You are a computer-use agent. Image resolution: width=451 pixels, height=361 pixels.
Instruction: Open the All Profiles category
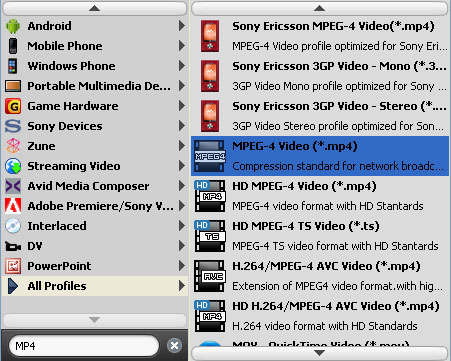[x=95, y=286]
